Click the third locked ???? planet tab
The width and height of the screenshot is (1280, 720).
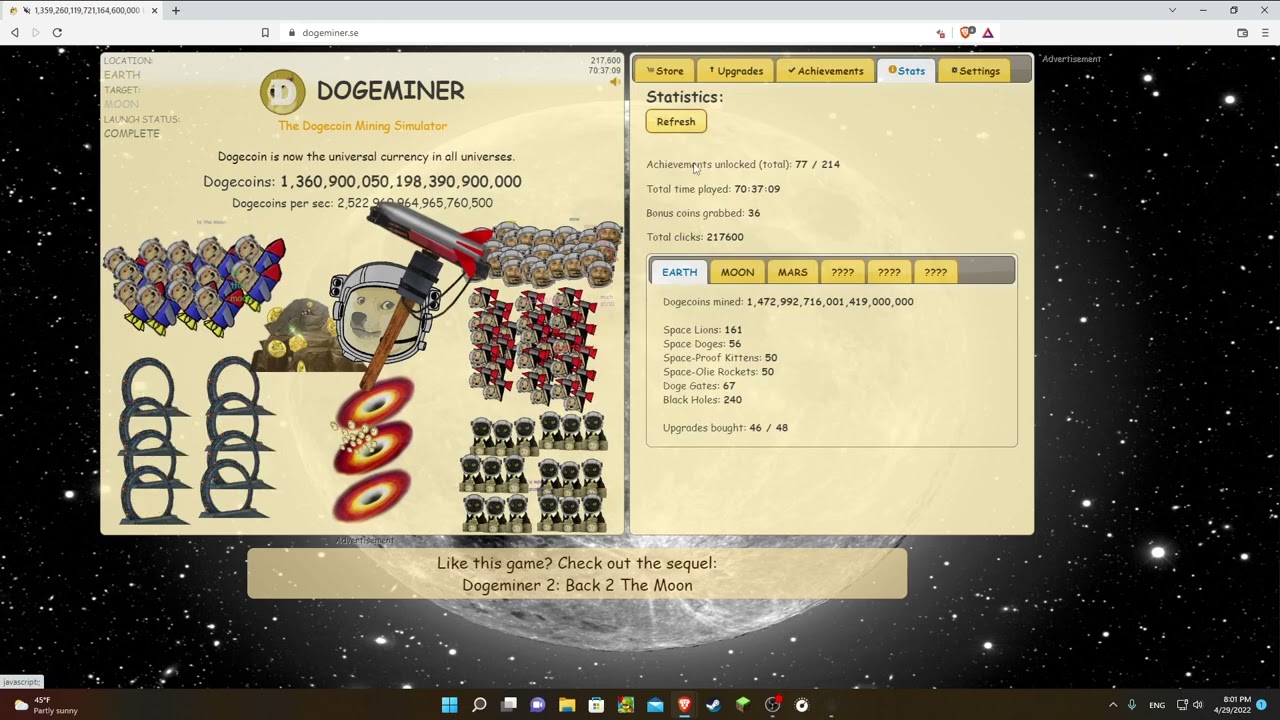[935, 272]
